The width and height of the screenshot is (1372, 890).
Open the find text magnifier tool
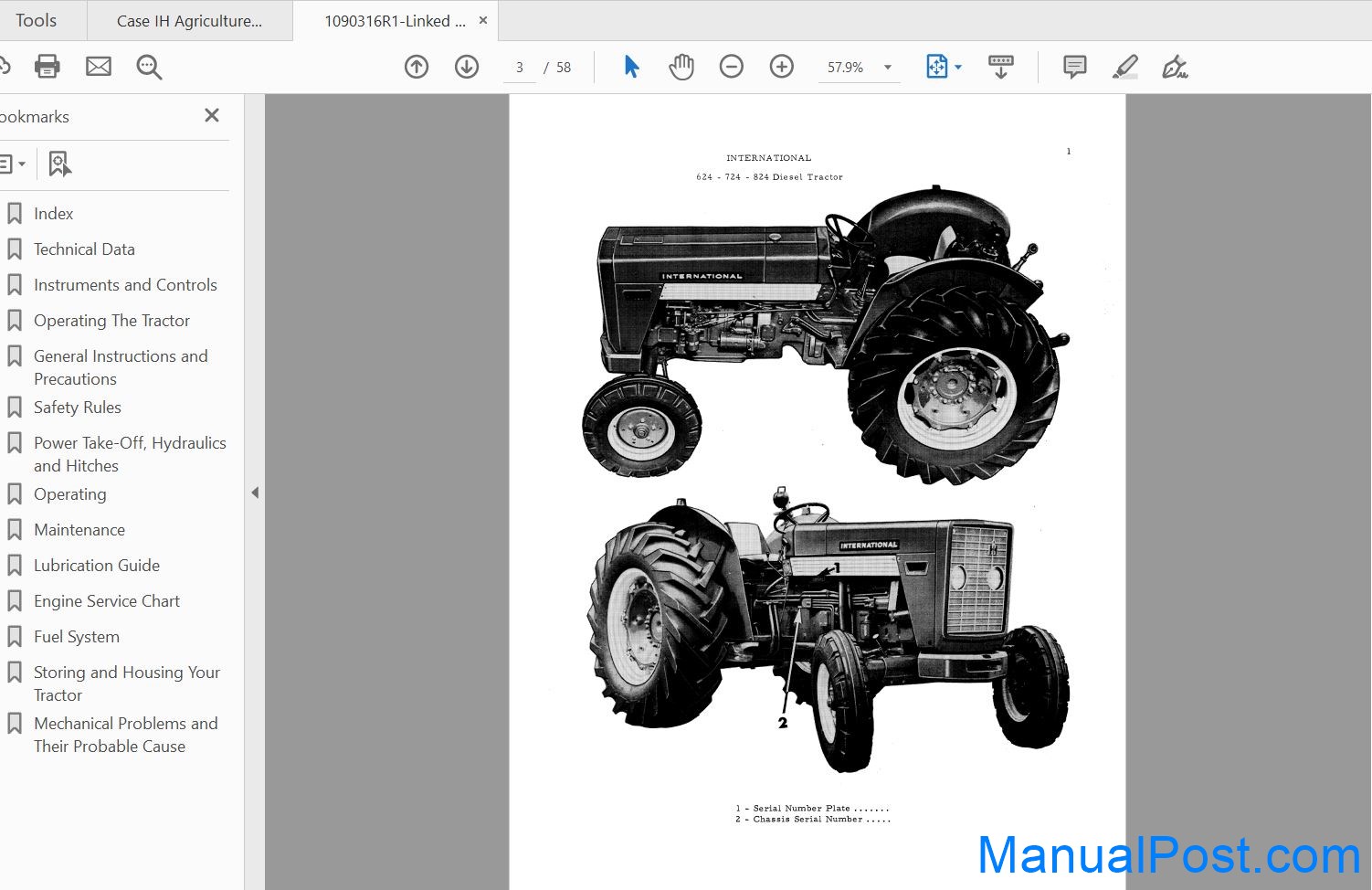click(x=149, y=67)
